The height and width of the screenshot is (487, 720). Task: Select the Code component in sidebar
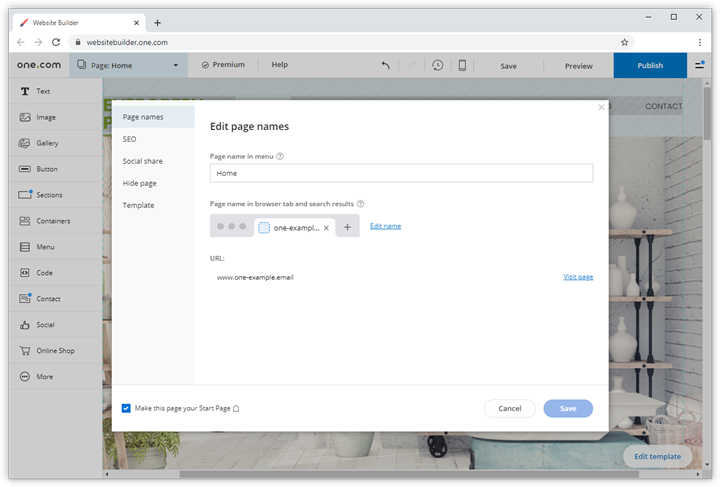click(44, 272)
